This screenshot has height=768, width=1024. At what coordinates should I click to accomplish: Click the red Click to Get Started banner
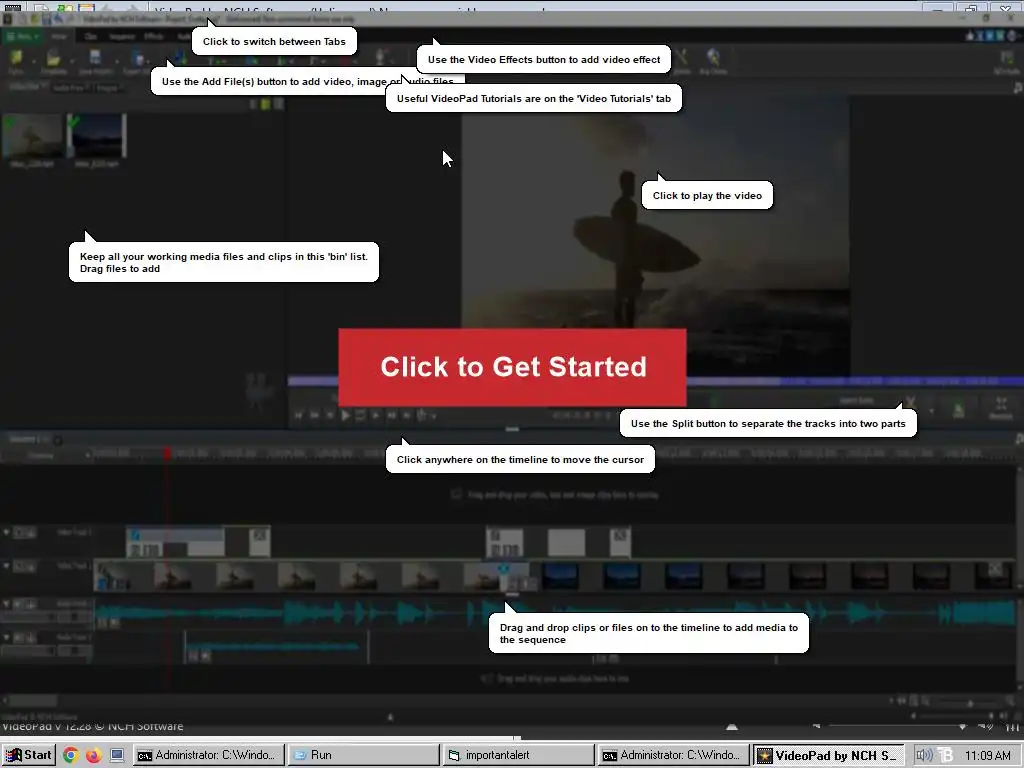coord(512,367)
